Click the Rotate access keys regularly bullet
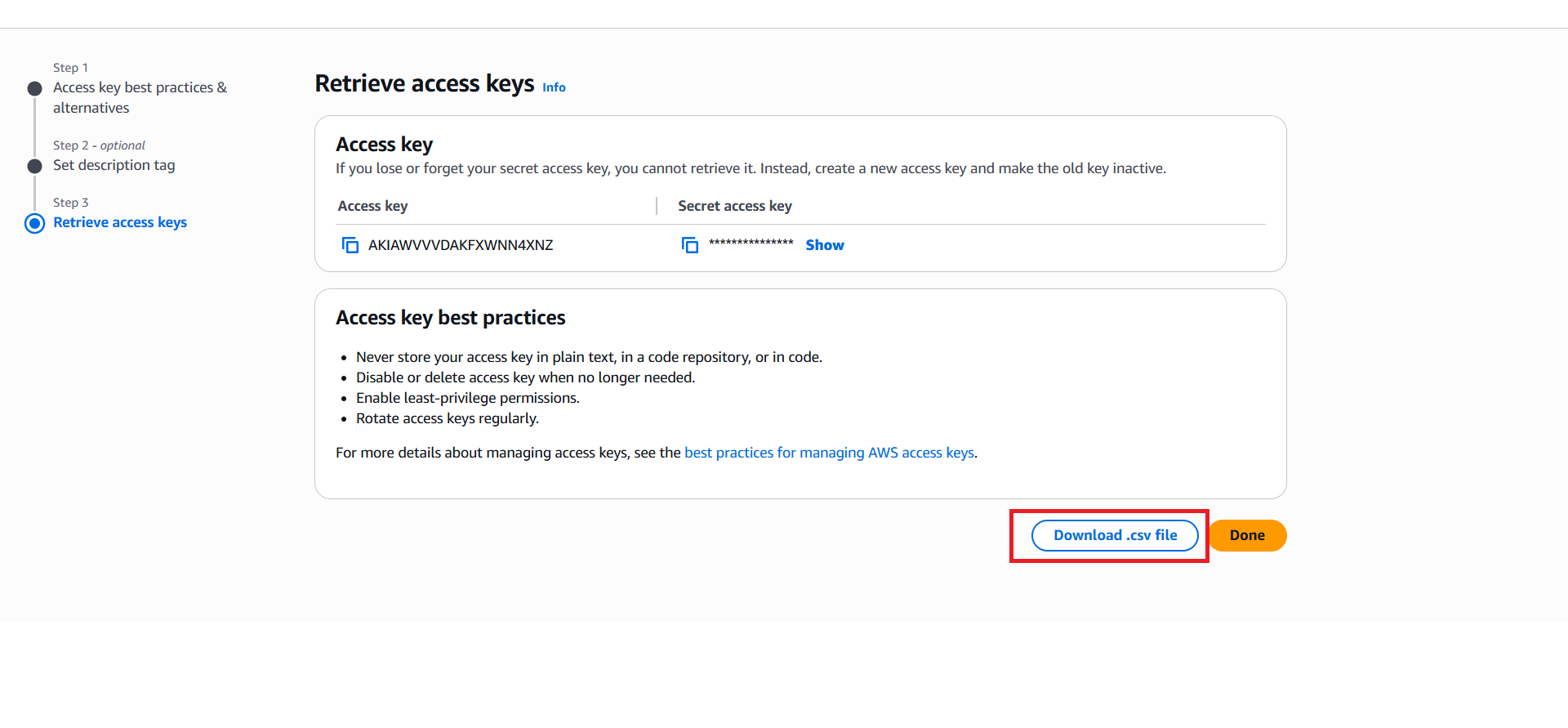 447,418
